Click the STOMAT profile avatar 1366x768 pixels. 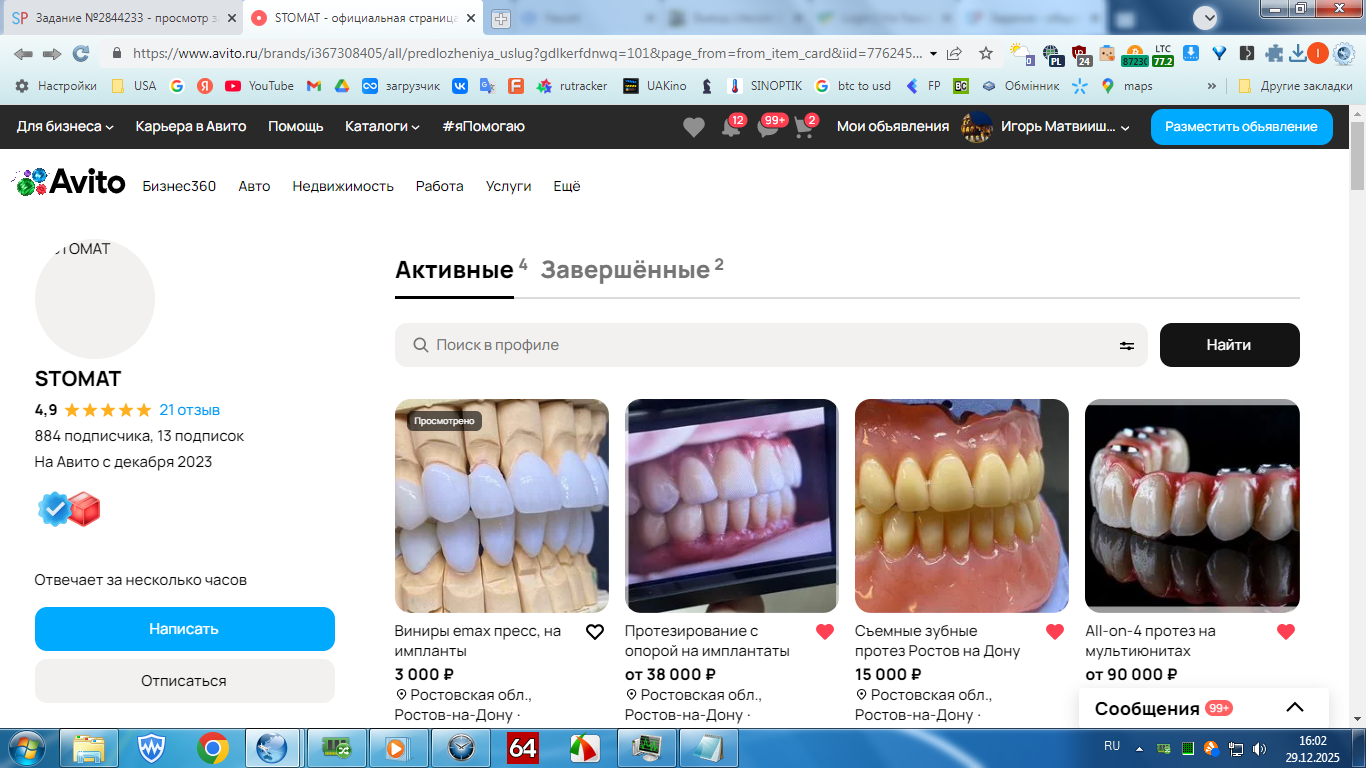click(95, 299)
